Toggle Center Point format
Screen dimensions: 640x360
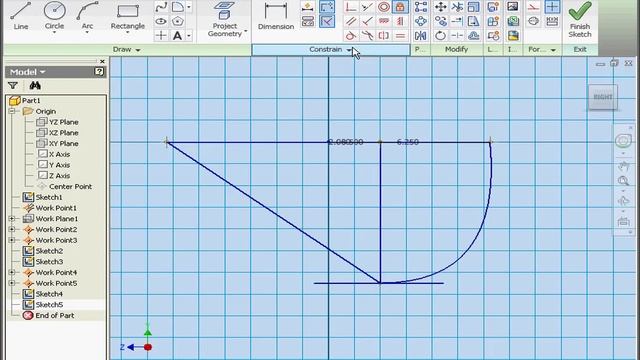552,7
